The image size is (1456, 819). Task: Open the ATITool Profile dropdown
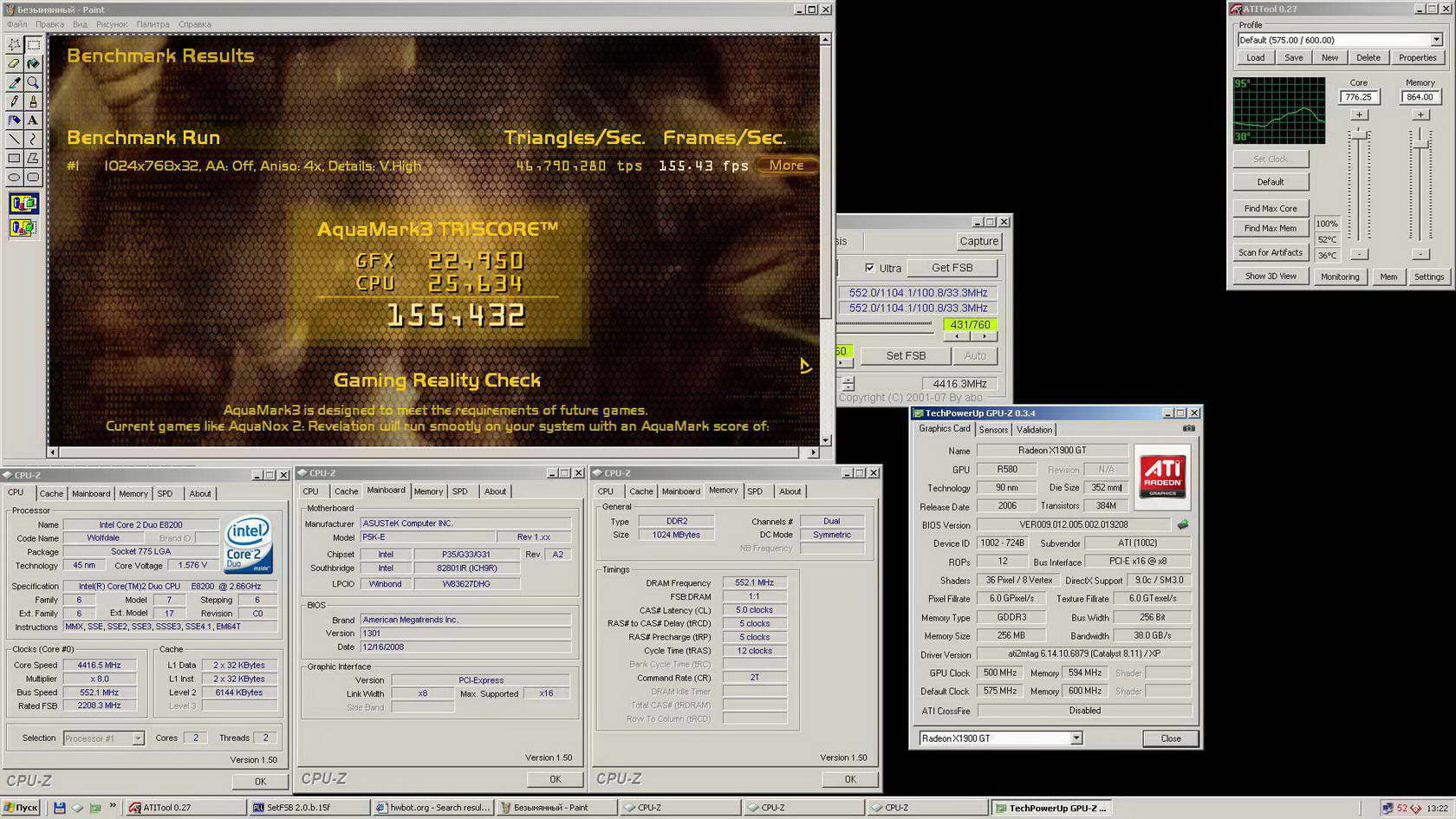coord(1436,40)
